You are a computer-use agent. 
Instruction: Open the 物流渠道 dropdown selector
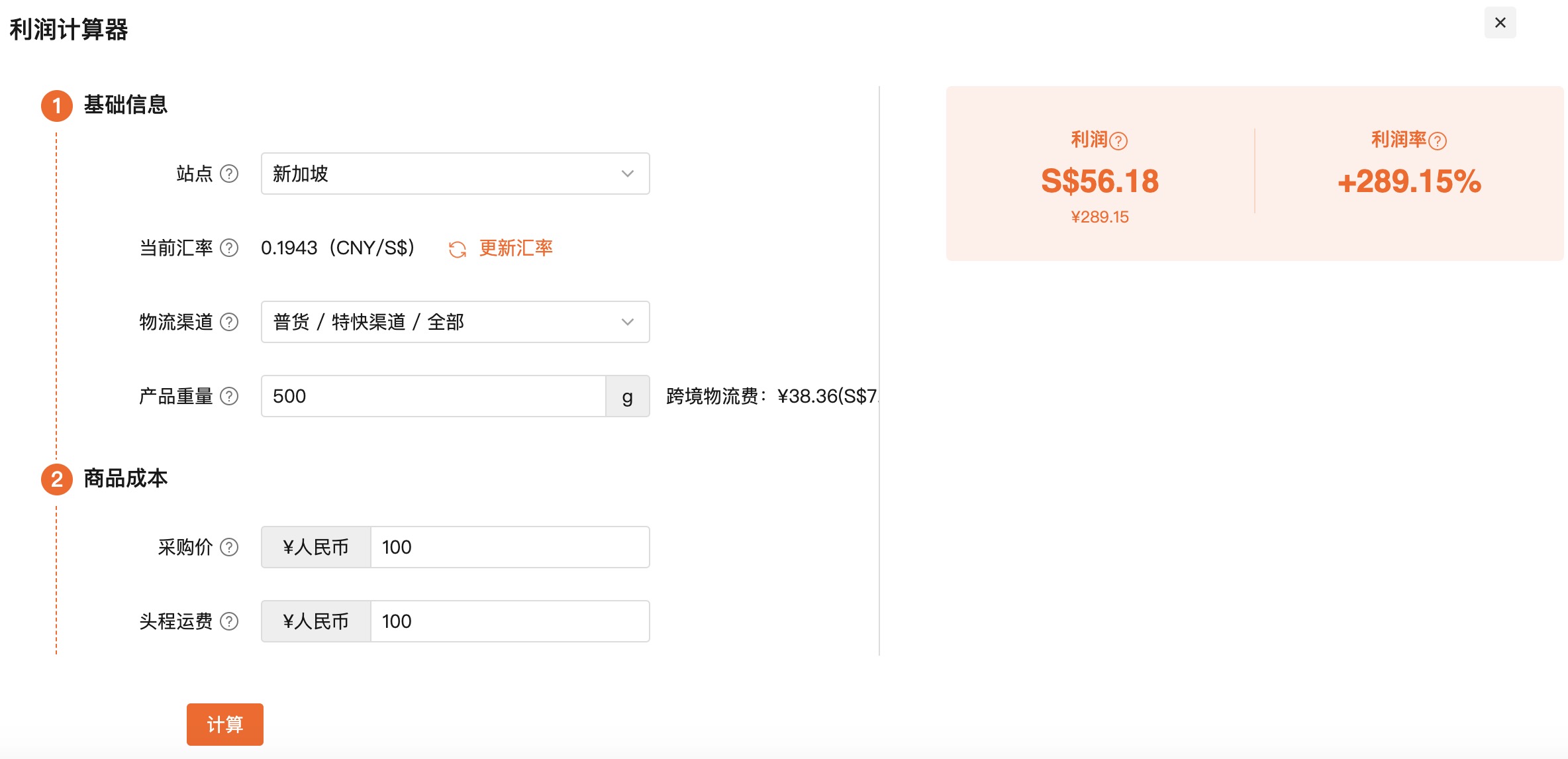point(456,322)
